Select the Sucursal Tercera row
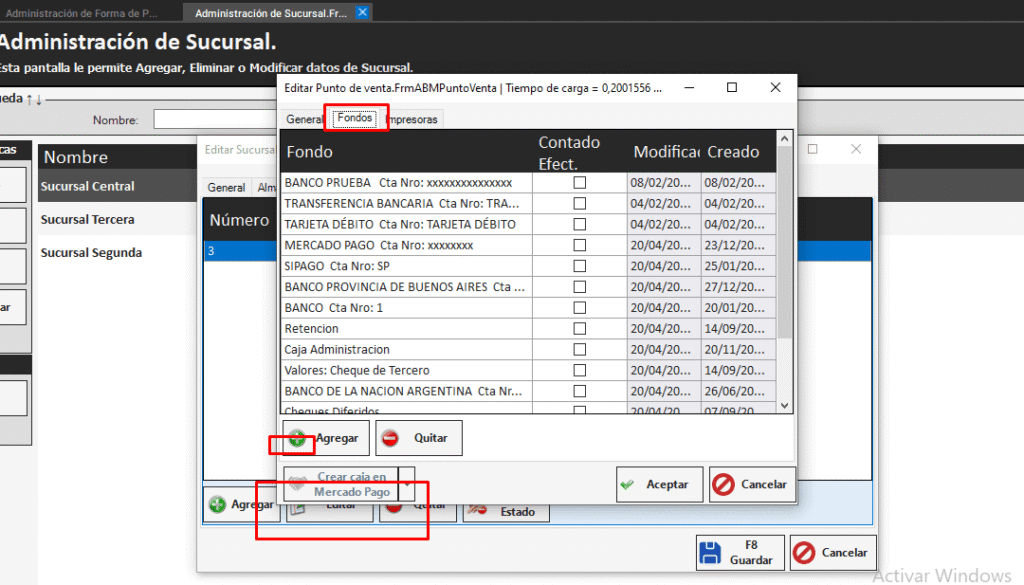 [x=87, y=220]
